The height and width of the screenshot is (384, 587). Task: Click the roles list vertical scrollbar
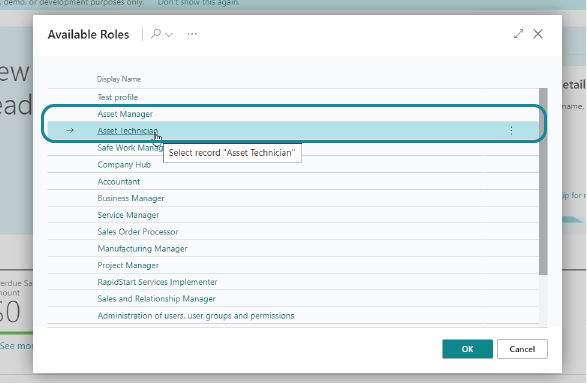tap(543, 182)
